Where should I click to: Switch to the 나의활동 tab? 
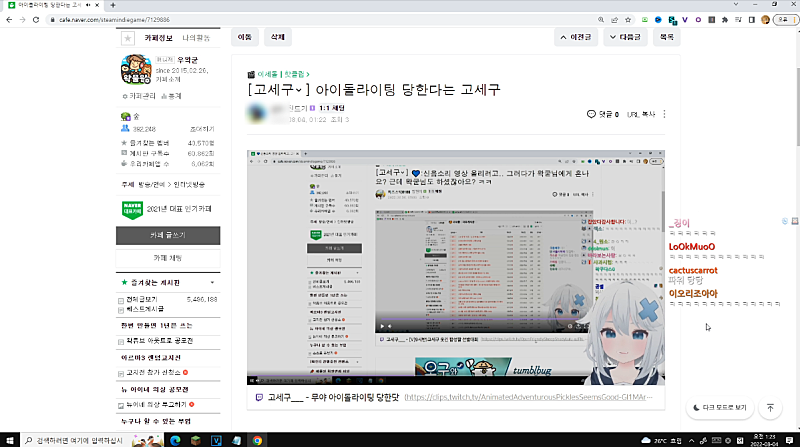(x=196, y=38)
